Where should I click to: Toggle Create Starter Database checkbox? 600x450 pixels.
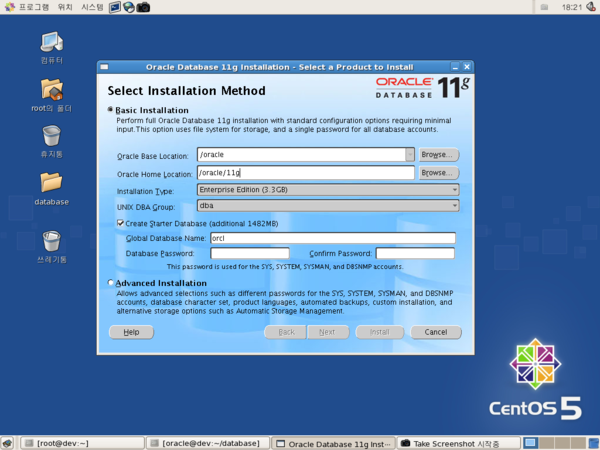point(120,223)
